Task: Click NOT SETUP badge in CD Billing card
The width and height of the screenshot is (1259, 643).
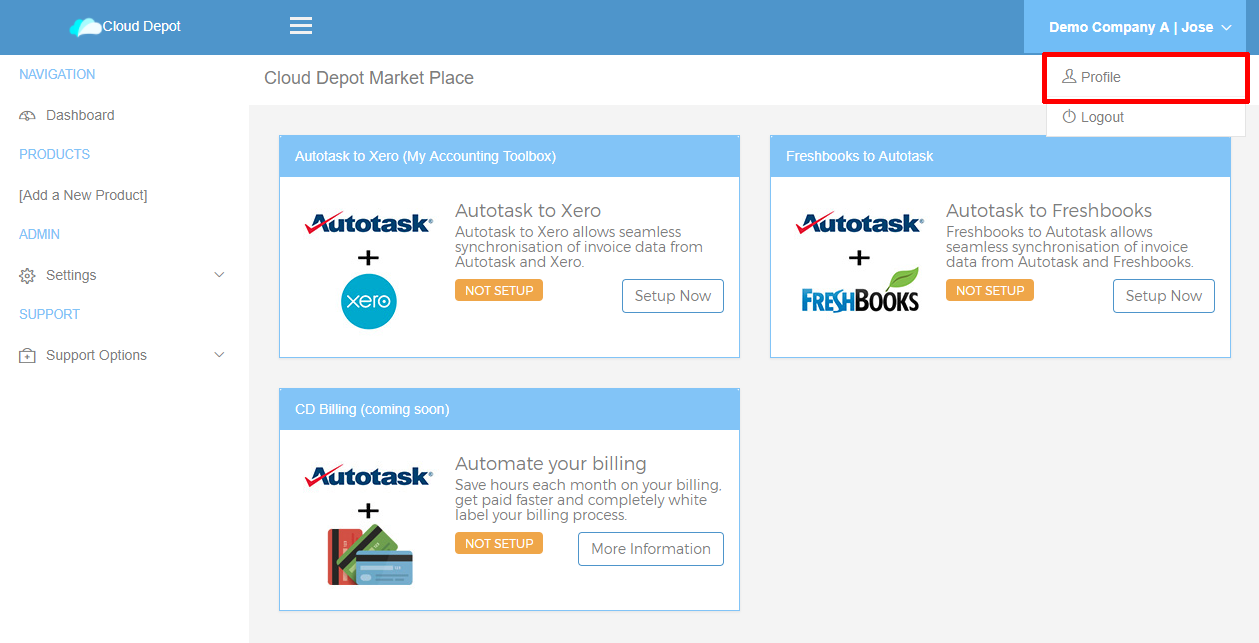Action: [x=499, y=543]
